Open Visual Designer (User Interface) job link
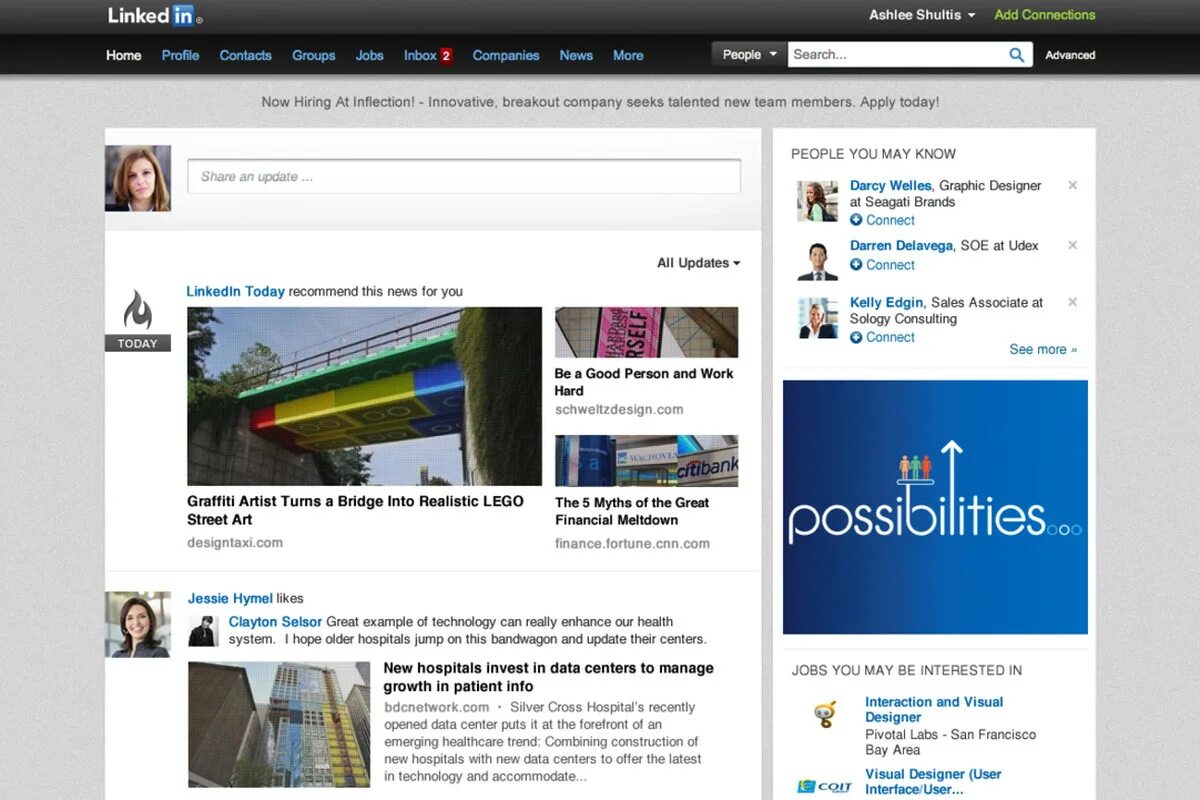Screen dimensions: 1200x800 coord(933,781)
